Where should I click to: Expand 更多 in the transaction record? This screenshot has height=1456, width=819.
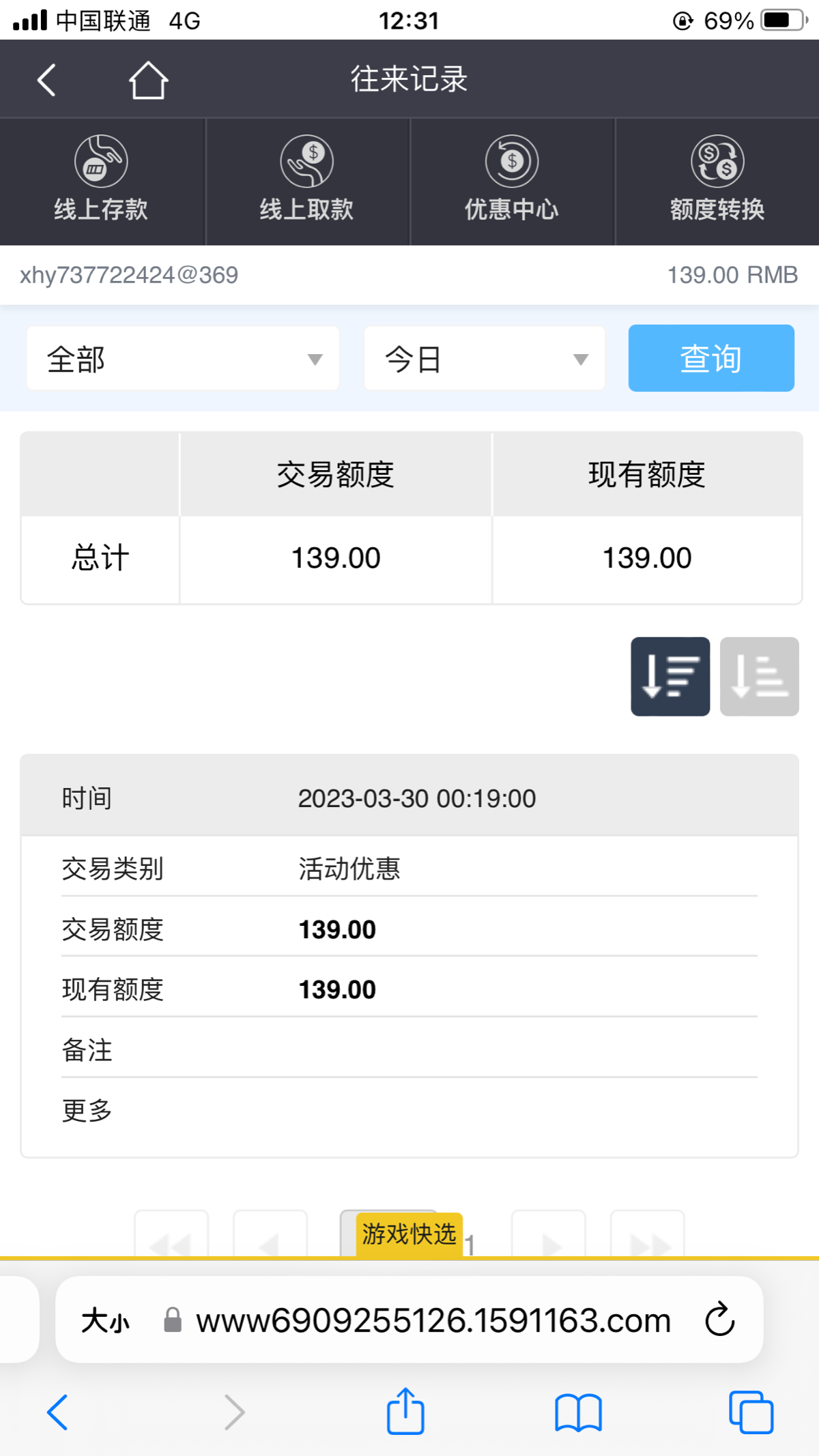87,1110
